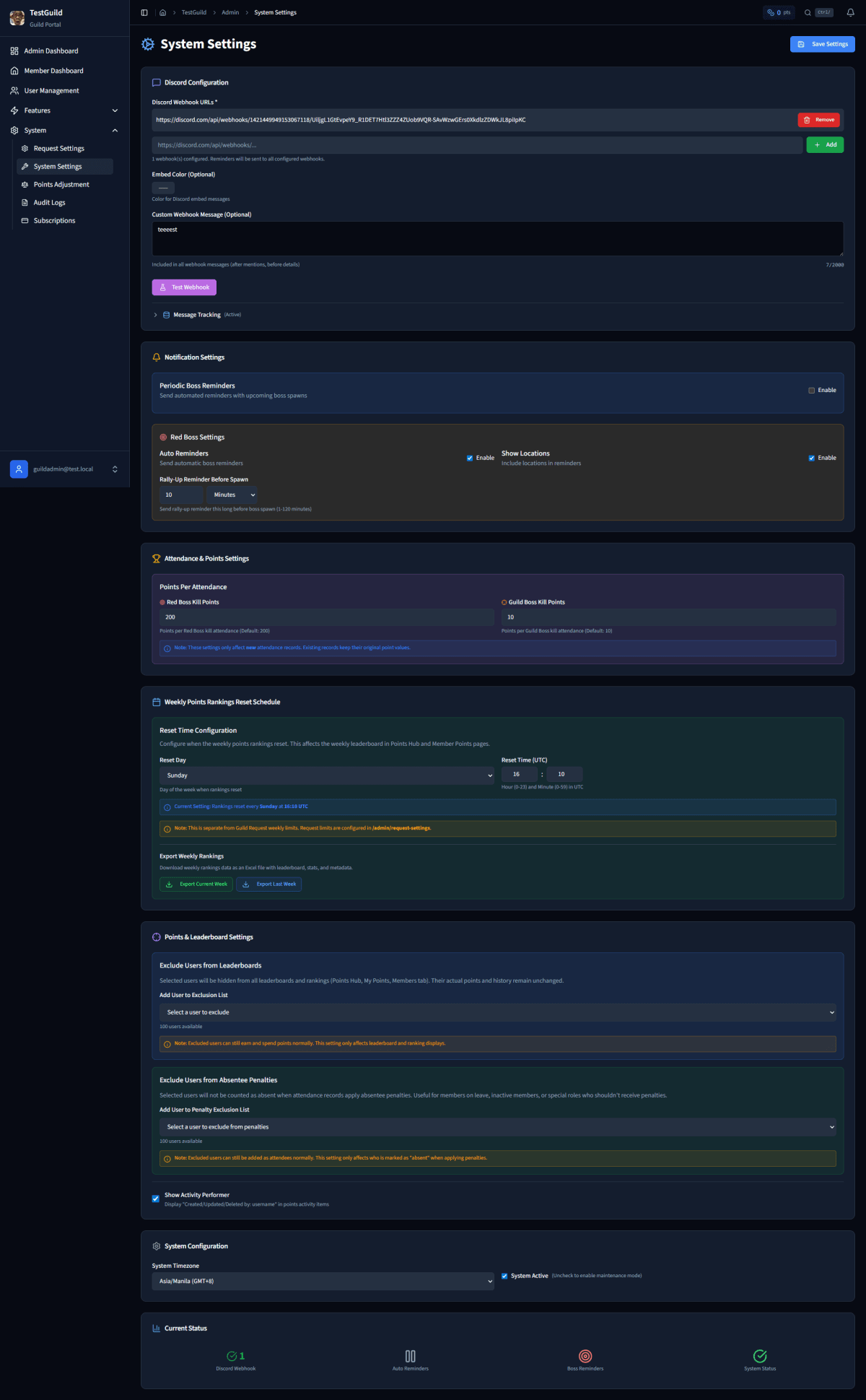Enable Periodic Boss Reminders checkbox
The image size is (866, 1400).
coord(812,391)
